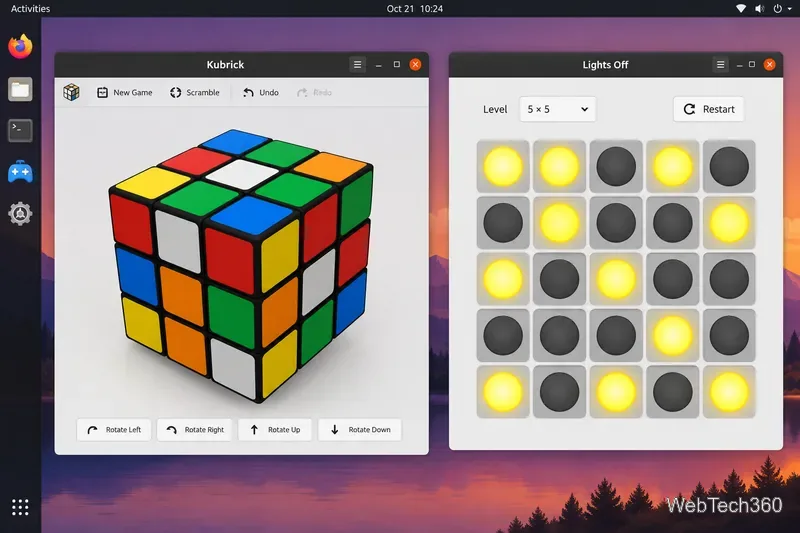Image resolution: width=800 pixels, height=533 pixels.
Task: Open the Lights Off hamburger menu
Action: click(720, 65)
